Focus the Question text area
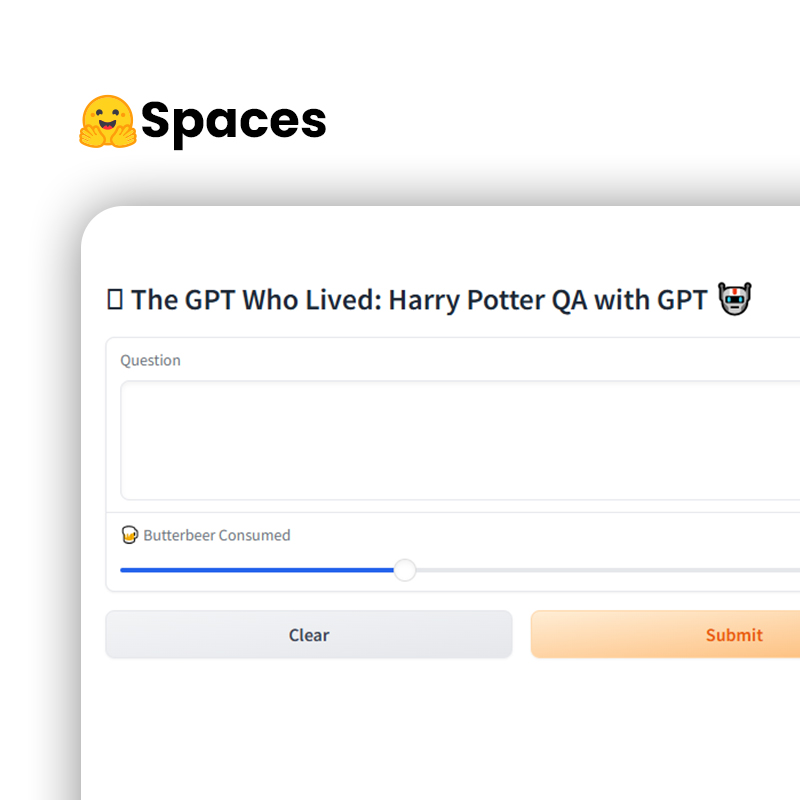Screen dimensions: 800x800 (x=460, y=440)
